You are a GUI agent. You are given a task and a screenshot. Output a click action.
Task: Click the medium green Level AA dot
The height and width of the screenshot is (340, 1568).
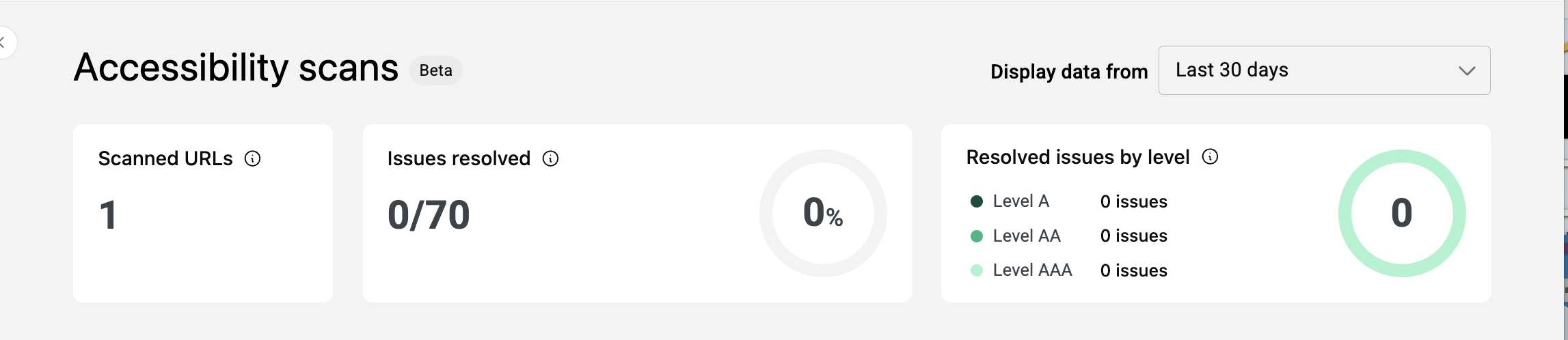coord(977,236)
